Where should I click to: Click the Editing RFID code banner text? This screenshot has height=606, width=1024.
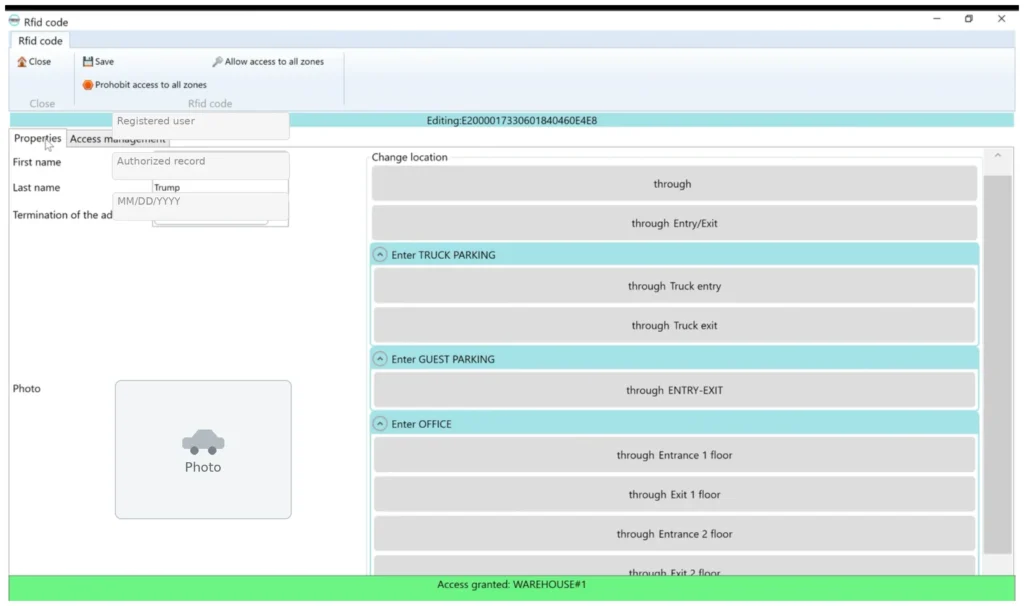(511, 120)
